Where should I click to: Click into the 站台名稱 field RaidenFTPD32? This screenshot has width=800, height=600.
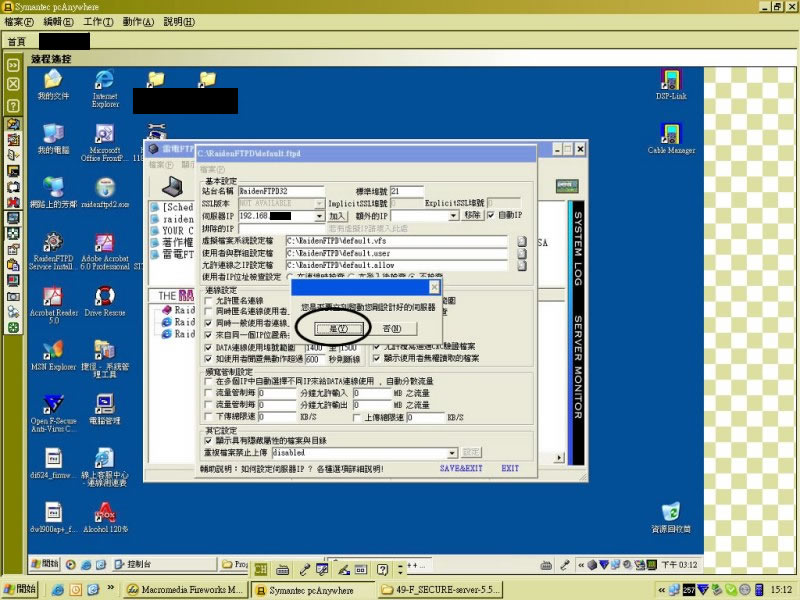[x=281, y=191]
